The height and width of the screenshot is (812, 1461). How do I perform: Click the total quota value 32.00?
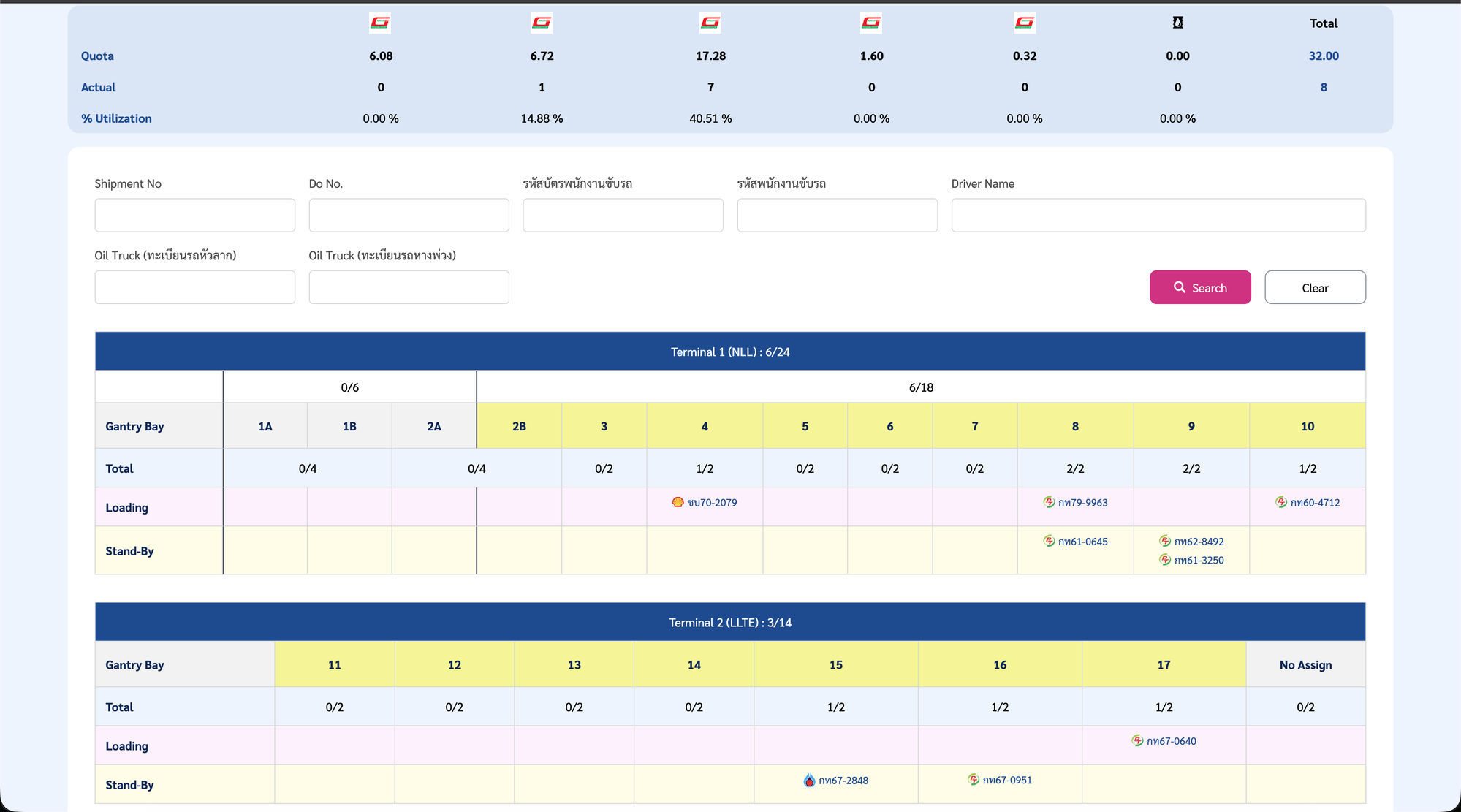pos(1324,56)
